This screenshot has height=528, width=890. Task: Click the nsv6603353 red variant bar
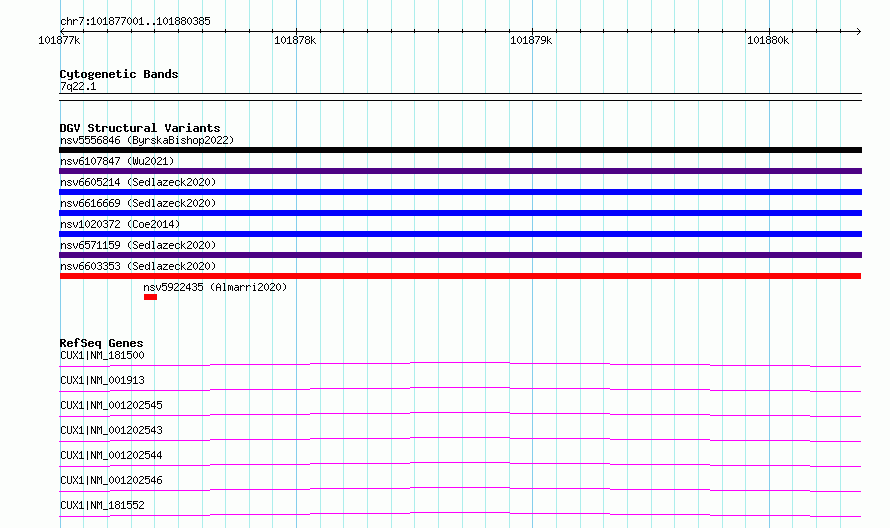click(460, 276)
